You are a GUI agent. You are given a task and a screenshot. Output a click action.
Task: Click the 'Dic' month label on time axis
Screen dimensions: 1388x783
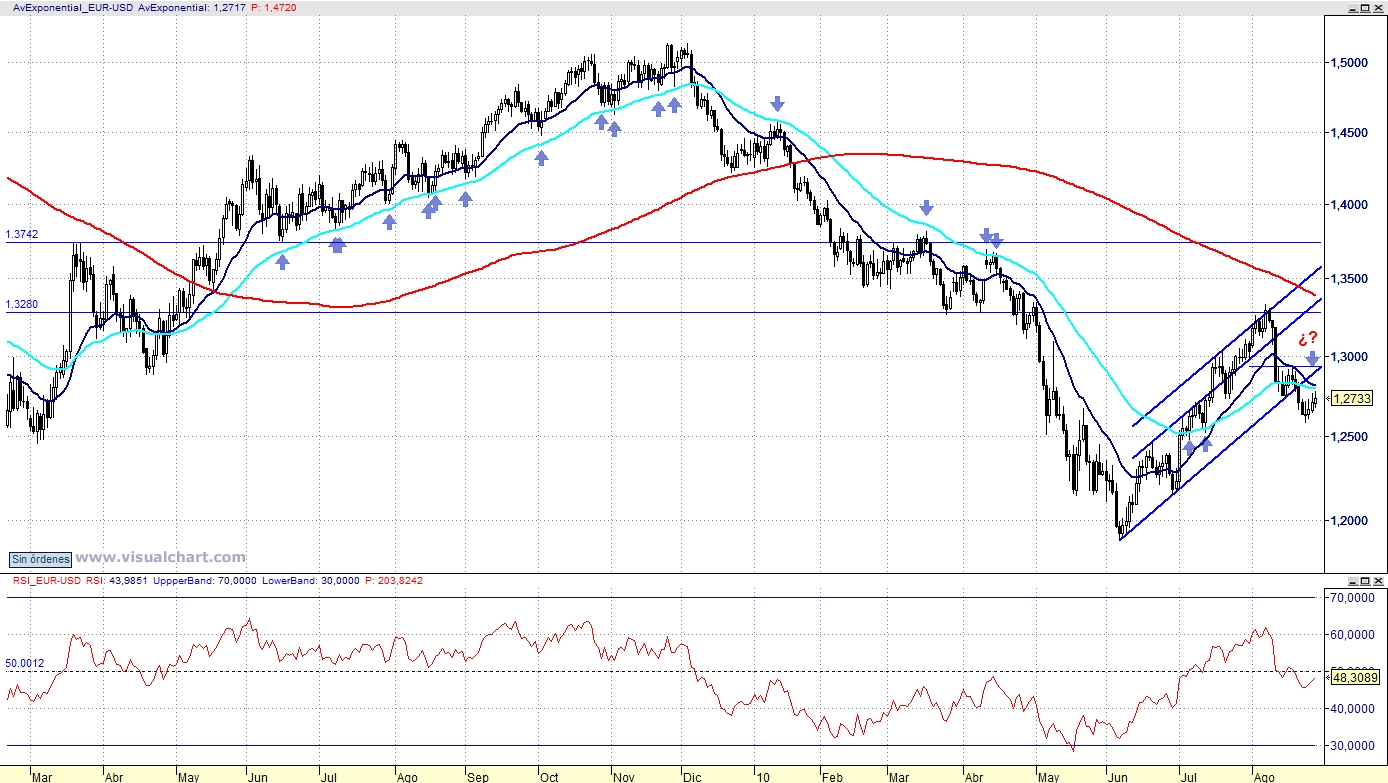point(691,776)
